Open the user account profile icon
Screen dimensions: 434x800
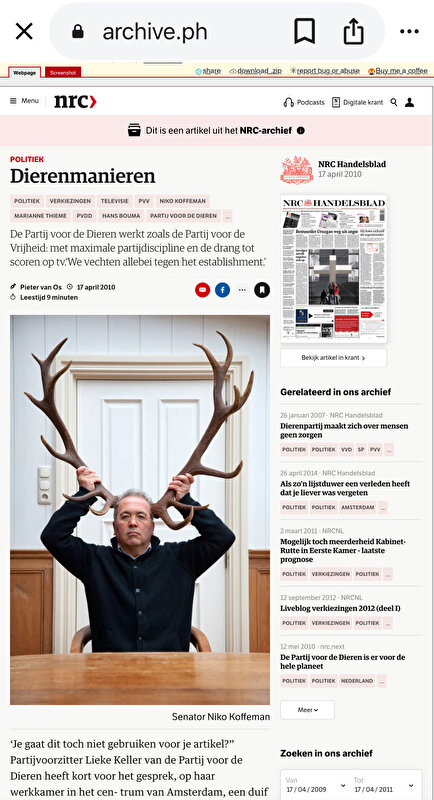(x=410, y=102)
